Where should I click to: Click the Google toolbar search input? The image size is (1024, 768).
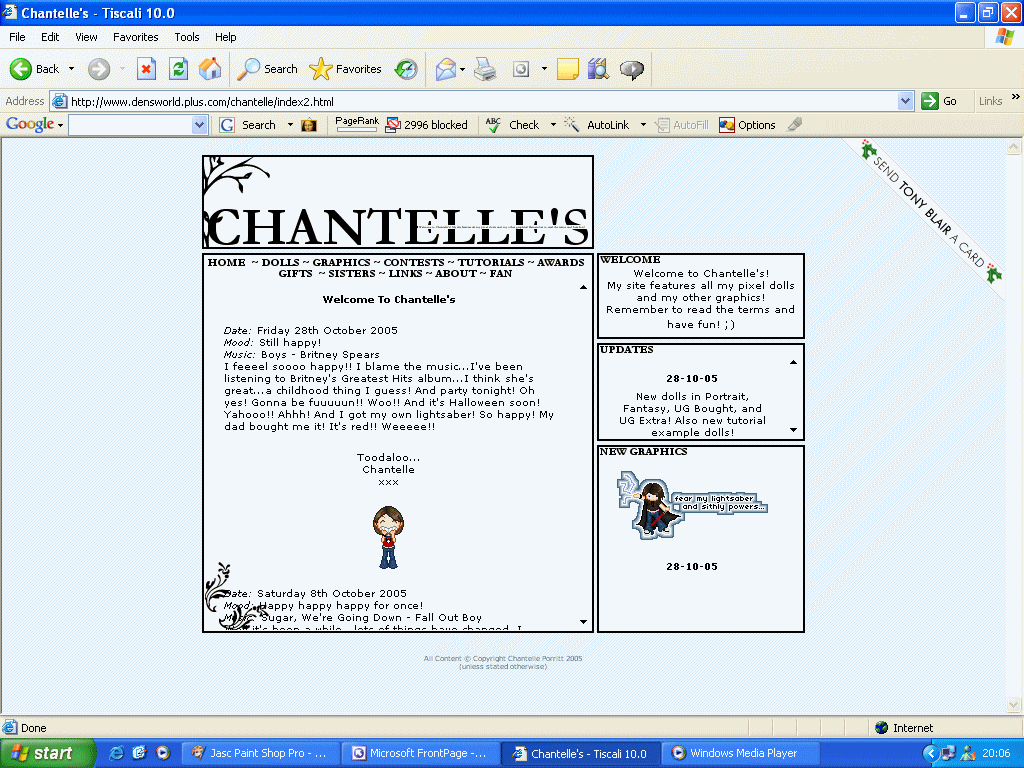coord(131,125)
